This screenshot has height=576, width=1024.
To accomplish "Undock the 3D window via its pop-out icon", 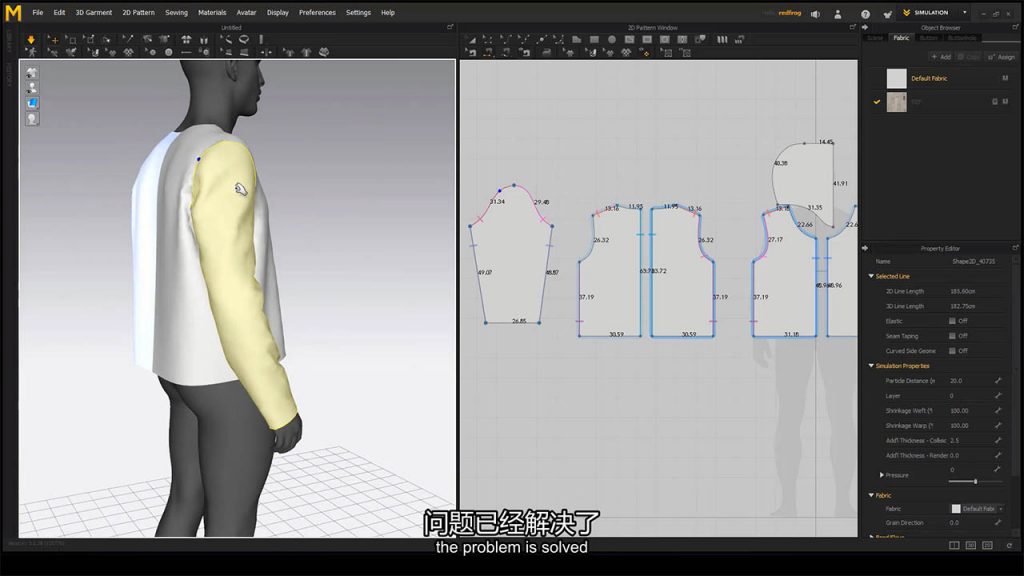I will (450, 27).
